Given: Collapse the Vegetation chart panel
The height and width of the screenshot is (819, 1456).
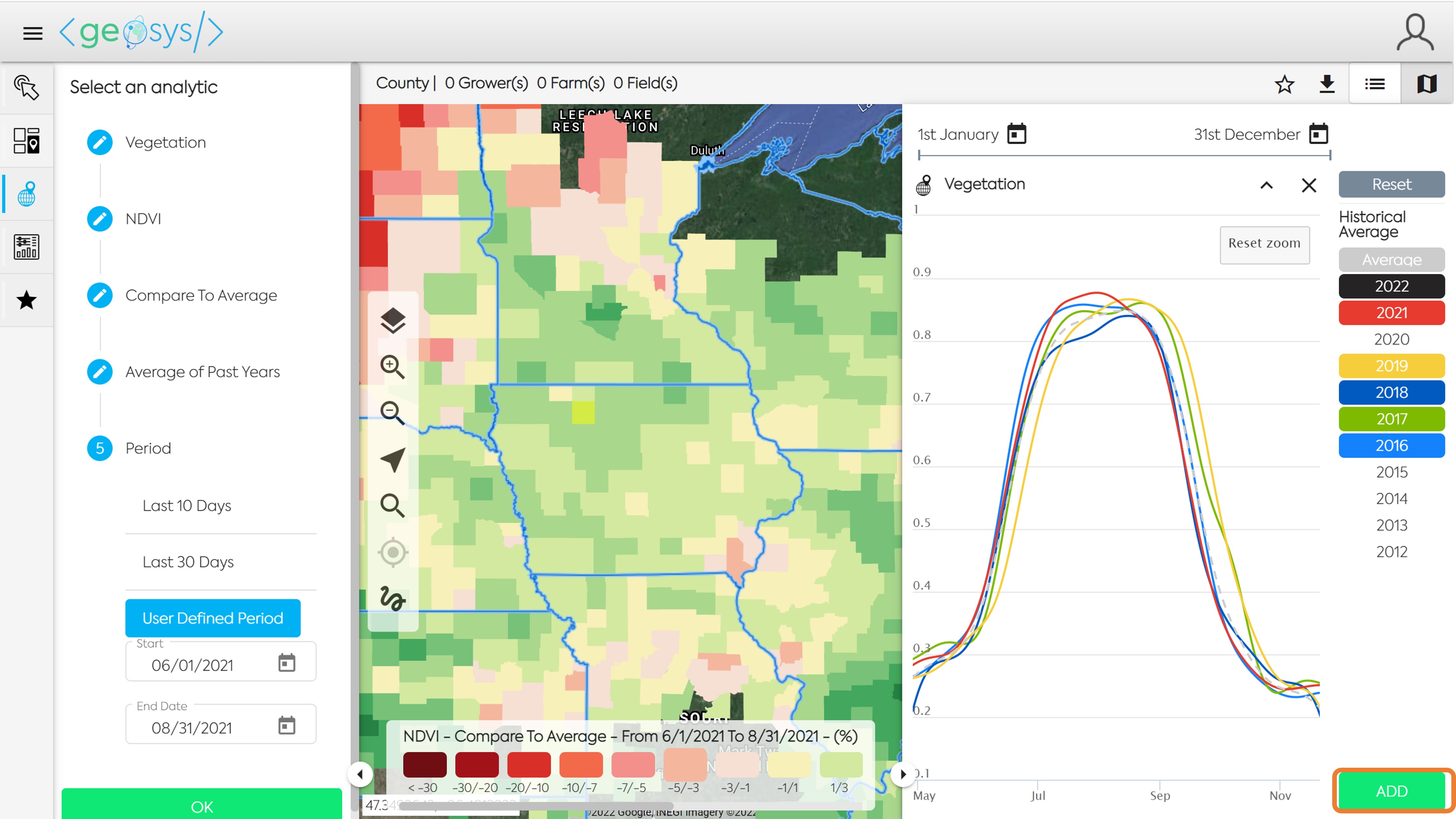Looking at the screenshot, I should pyautogui.click(x=1266, y=185).
